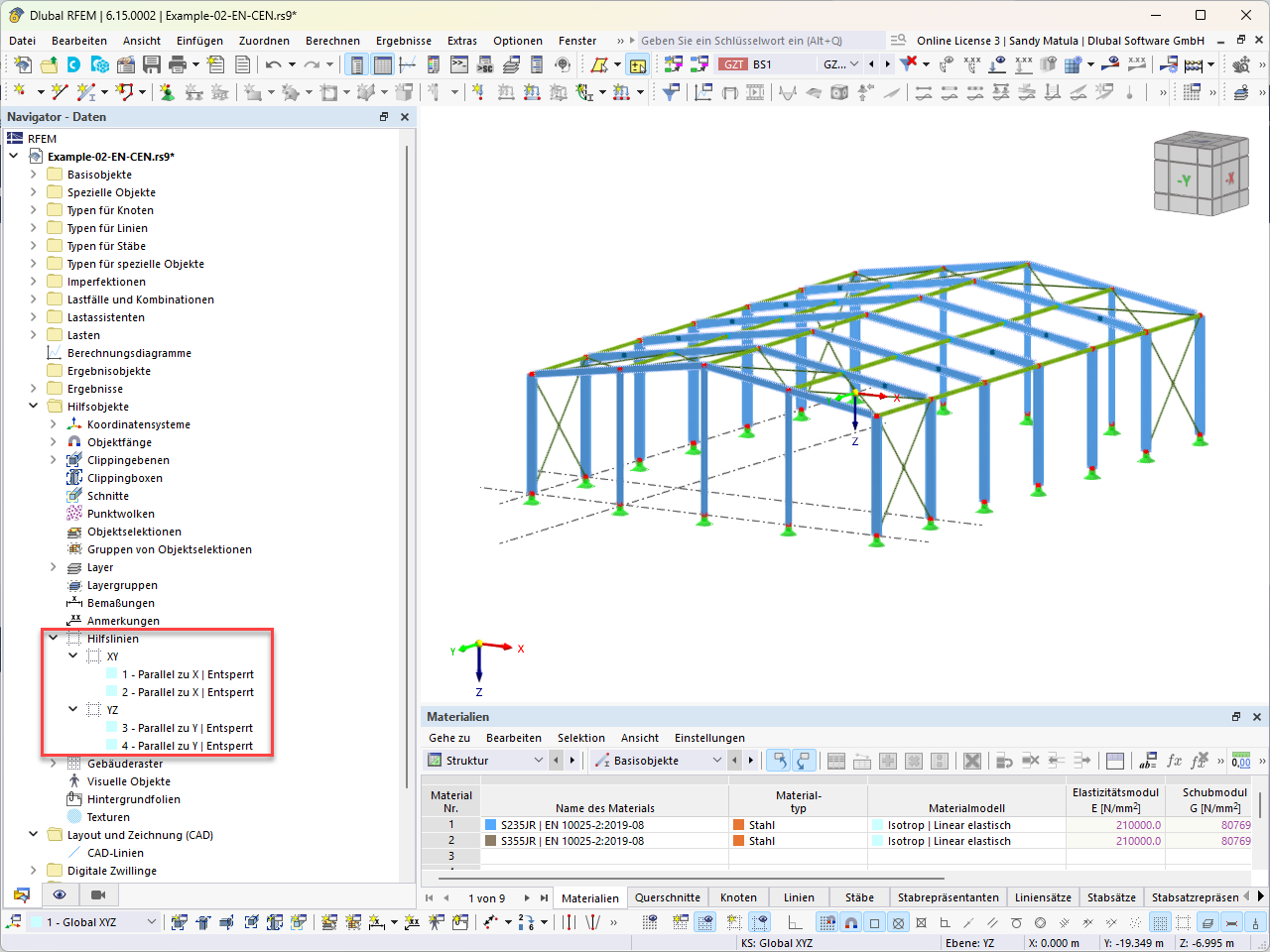Click the delete row X icon in Materialien toolbar
Image resolution: width=1270 pixels, height=952 pixels.
(972, 761)
